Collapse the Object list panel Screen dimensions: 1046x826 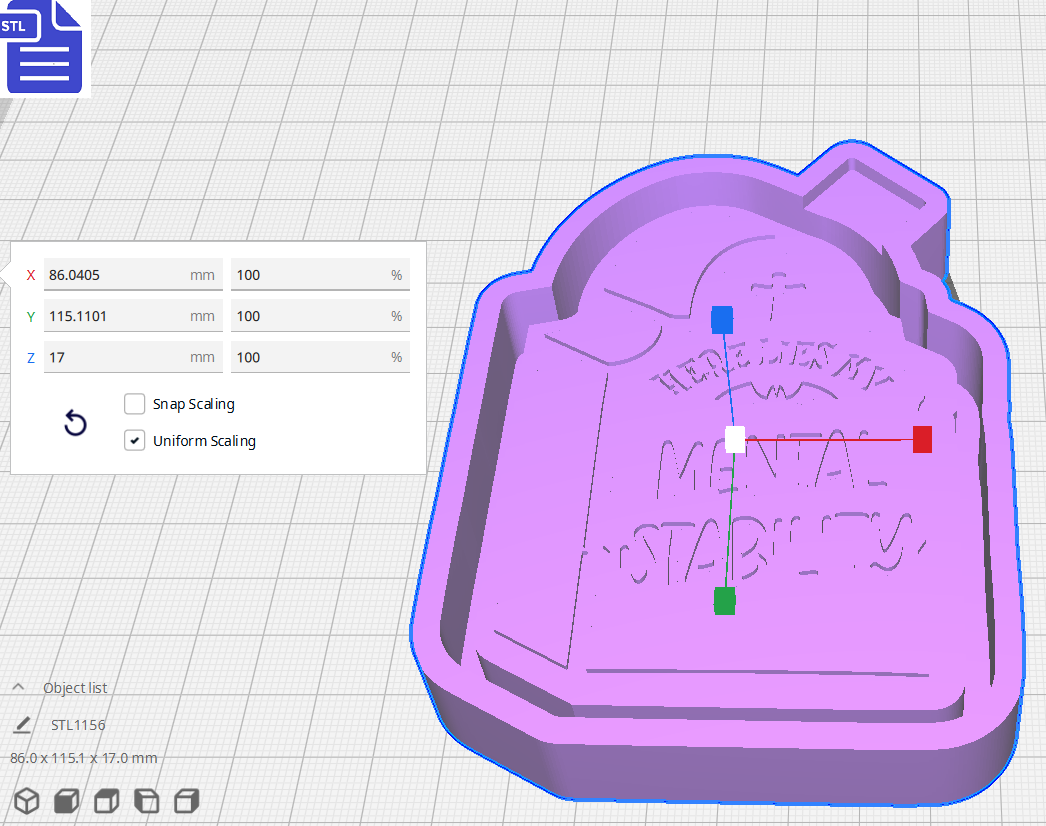18,687
